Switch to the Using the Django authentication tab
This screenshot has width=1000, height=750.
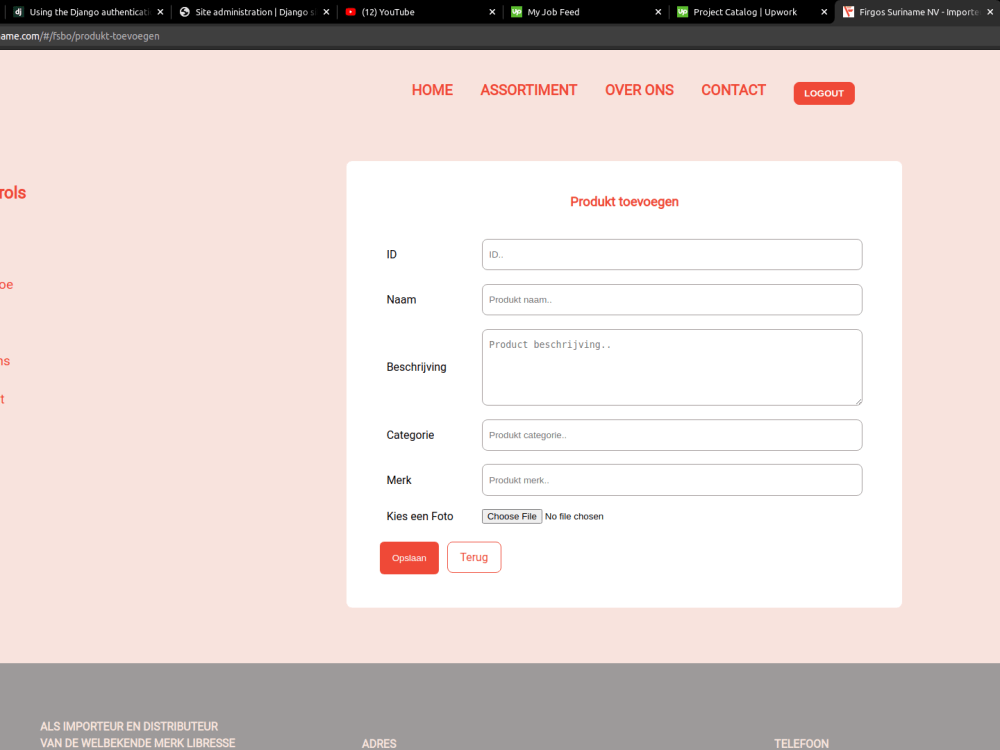tap(89, 12)
